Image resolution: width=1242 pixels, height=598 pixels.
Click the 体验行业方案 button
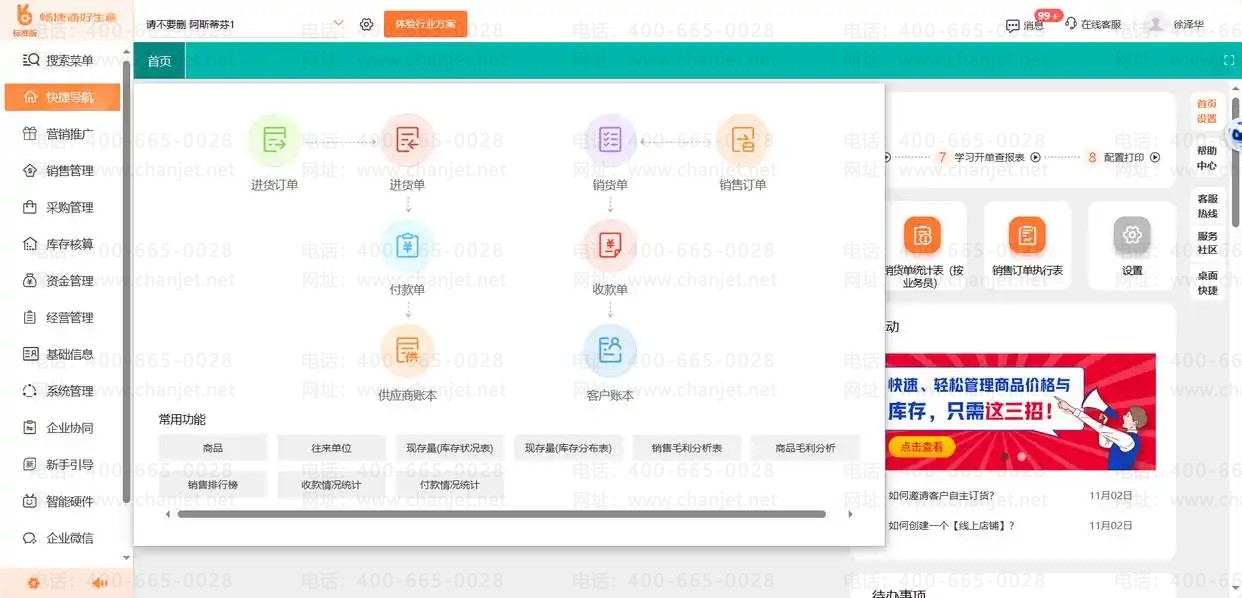pos(425,24)
